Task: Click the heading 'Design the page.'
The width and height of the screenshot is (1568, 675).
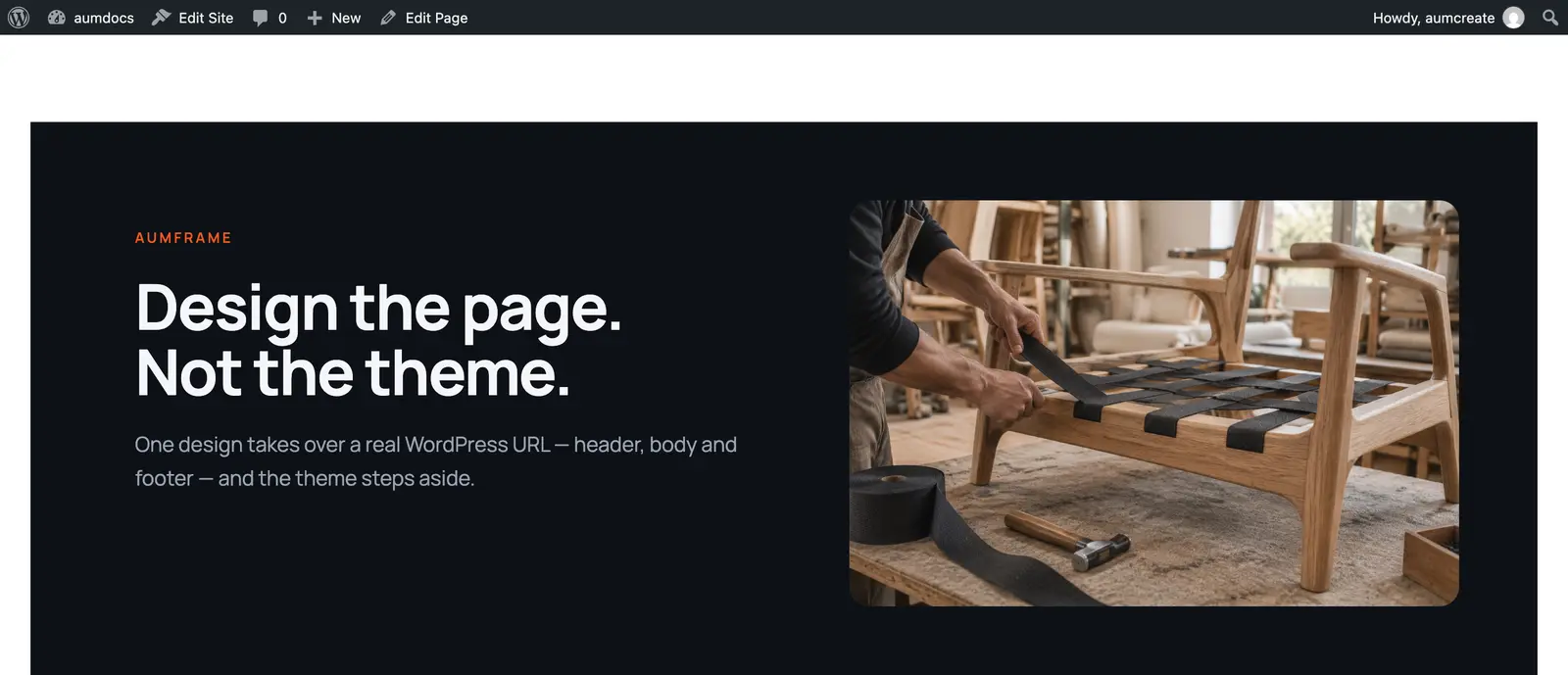Action: 378,309
